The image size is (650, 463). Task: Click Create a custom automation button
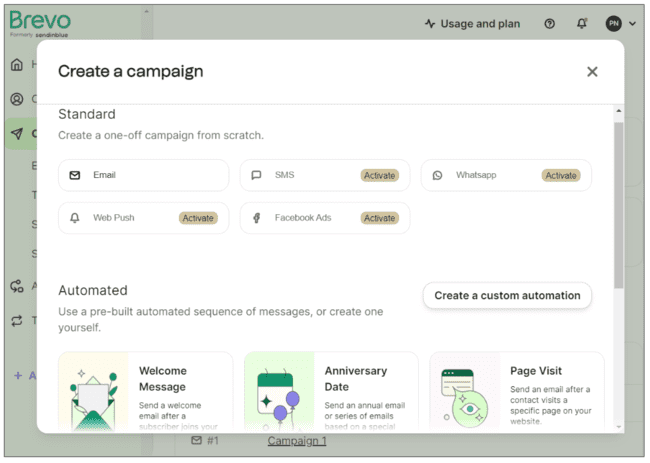point(507,295)
